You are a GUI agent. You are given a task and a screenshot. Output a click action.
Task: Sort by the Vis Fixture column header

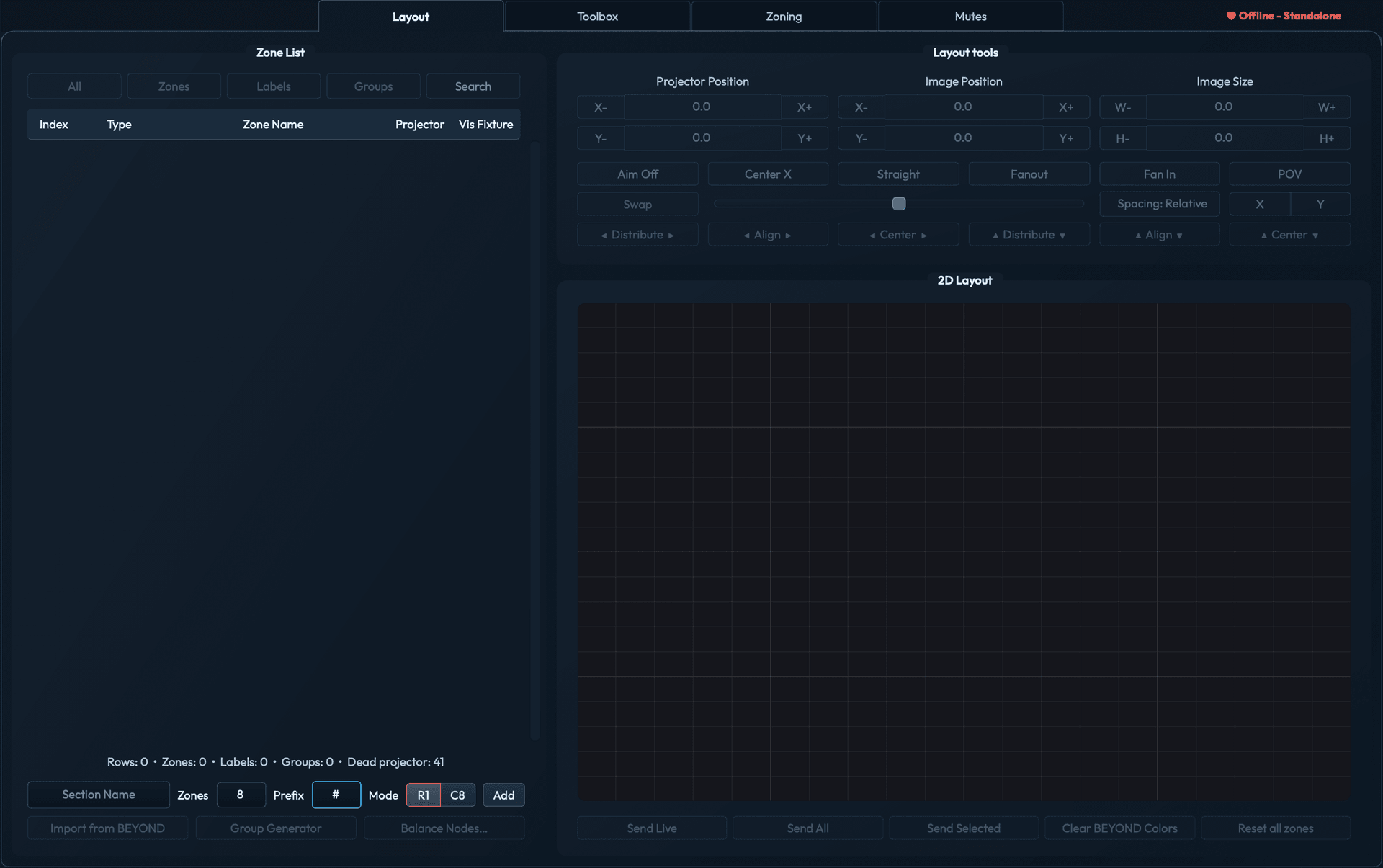coord(485,125)
